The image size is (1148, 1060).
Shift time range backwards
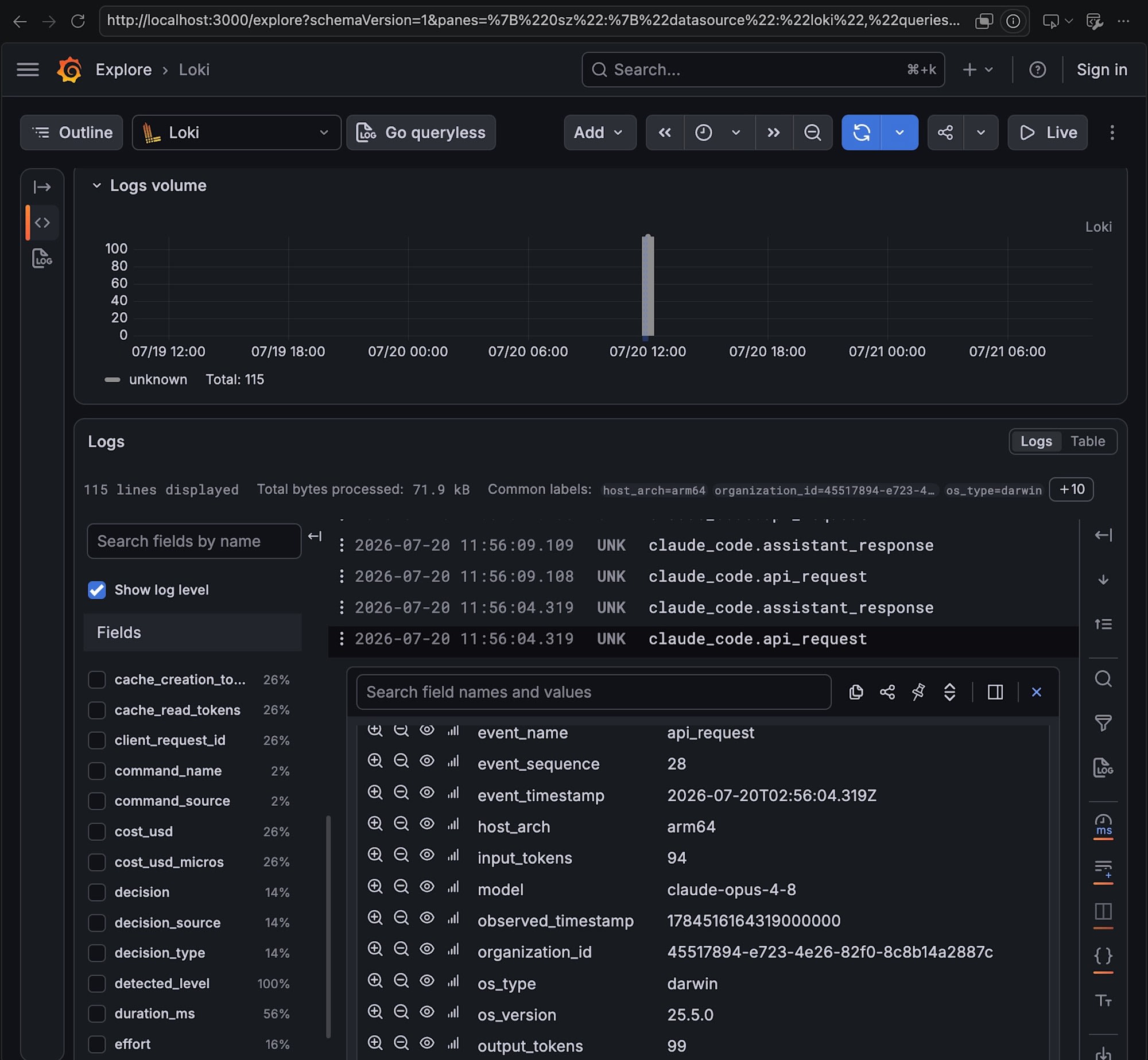pyautogui.click(x=665, y=133)
